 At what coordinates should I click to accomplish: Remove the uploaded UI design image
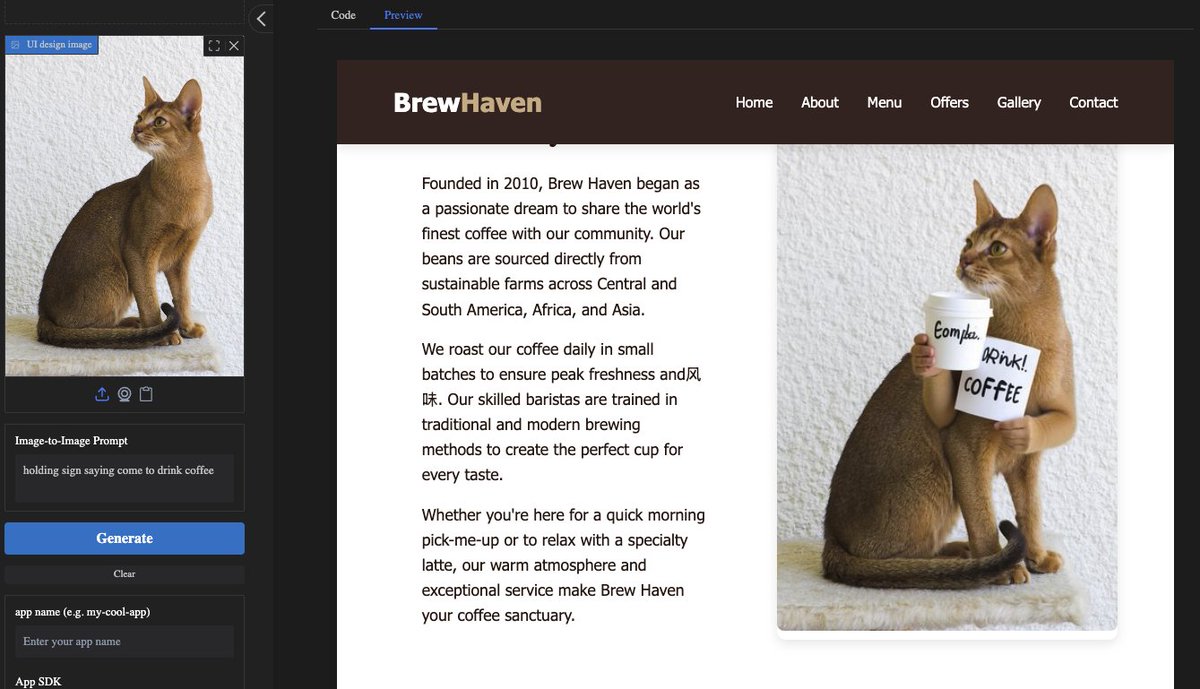[234, 46]
